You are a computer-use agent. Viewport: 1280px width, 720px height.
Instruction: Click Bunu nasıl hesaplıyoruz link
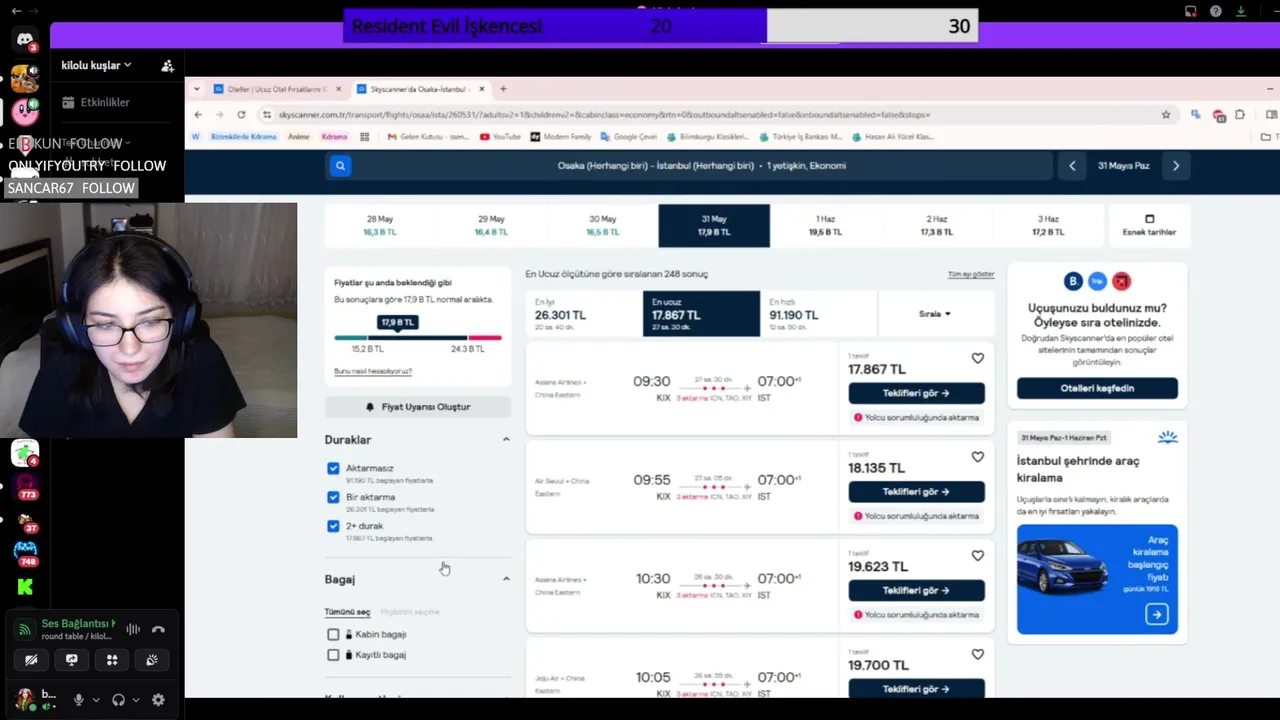373,371
